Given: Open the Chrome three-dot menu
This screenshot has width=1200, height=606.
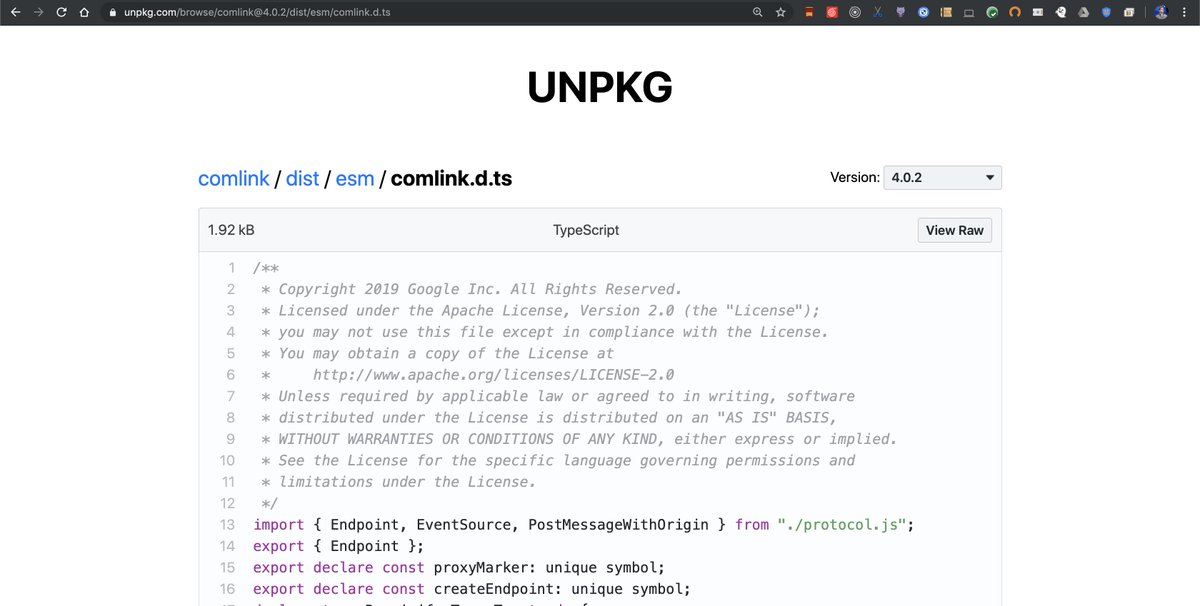Looking at the screenshot, I should click(1184, 12).
